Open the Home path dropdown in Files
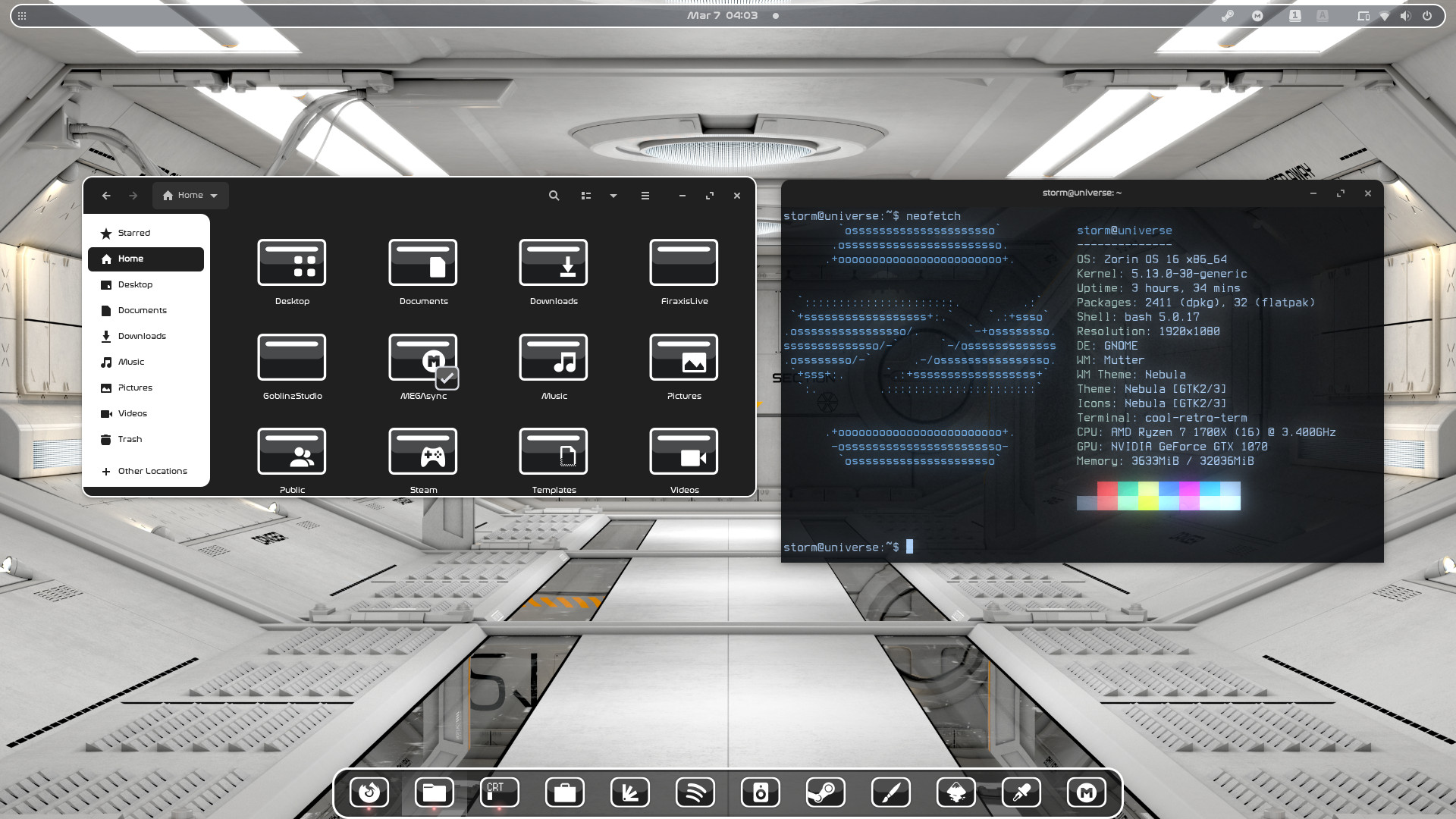The image size is (1456, 819). pos(190,196)
